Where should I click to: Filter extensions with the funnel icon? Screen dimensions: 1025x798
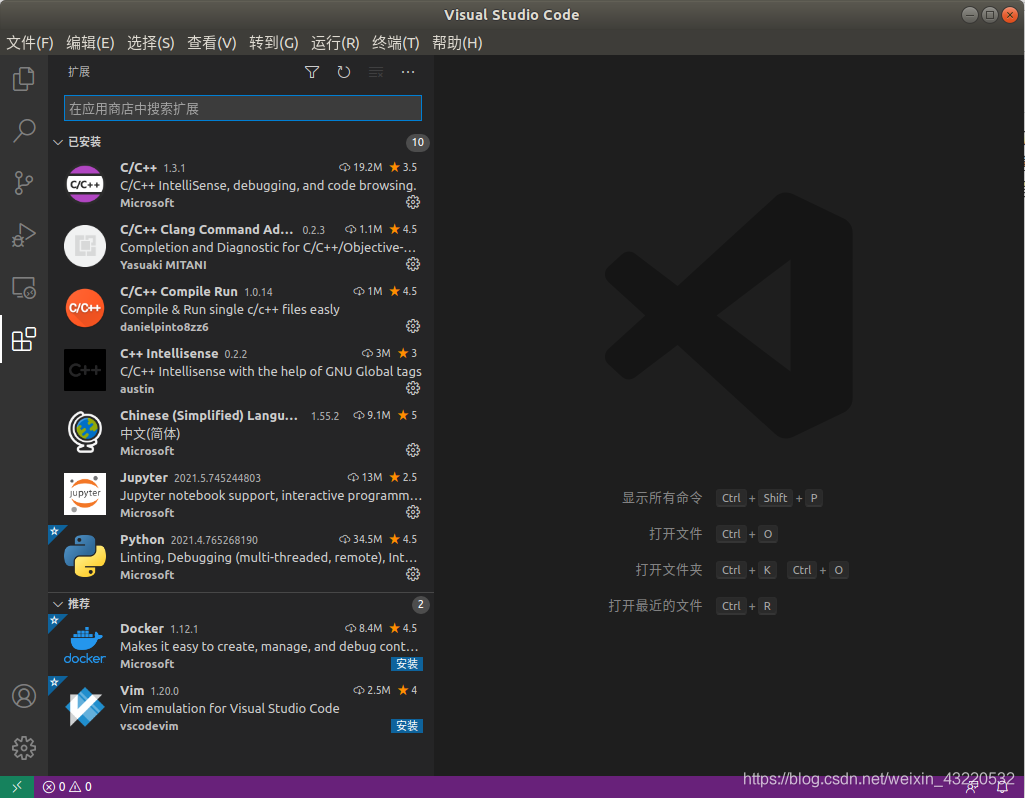click(x=312, y=72)
